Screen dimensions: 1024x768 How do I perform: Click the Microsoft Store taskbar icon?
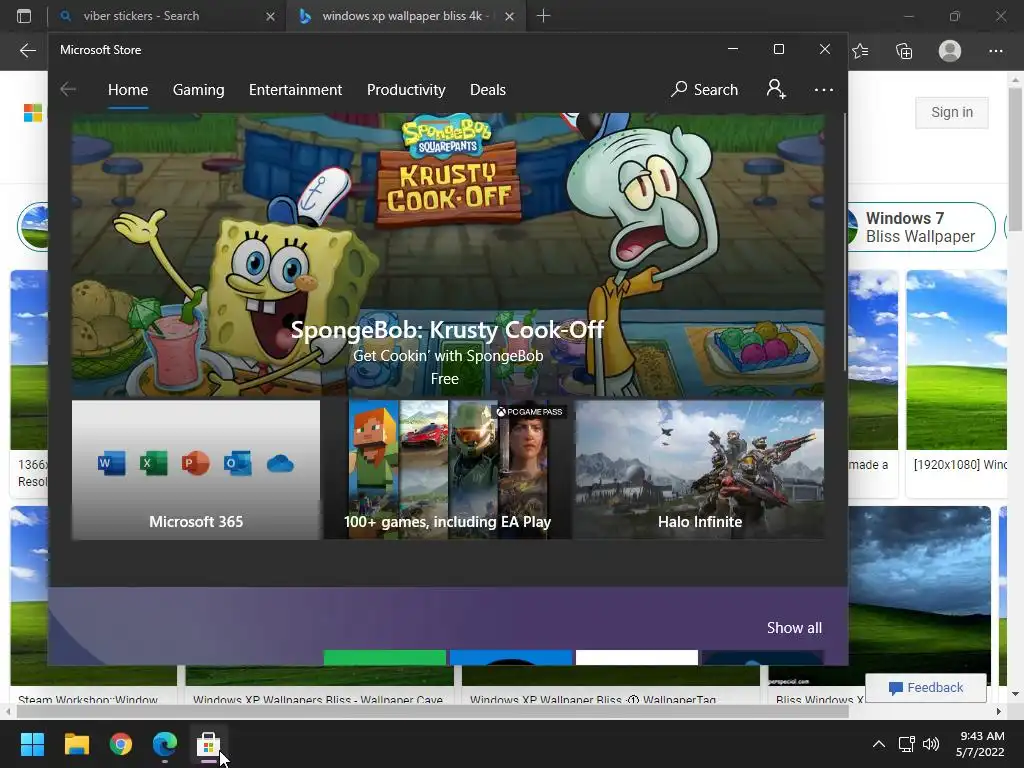click(x=208, y=744)
